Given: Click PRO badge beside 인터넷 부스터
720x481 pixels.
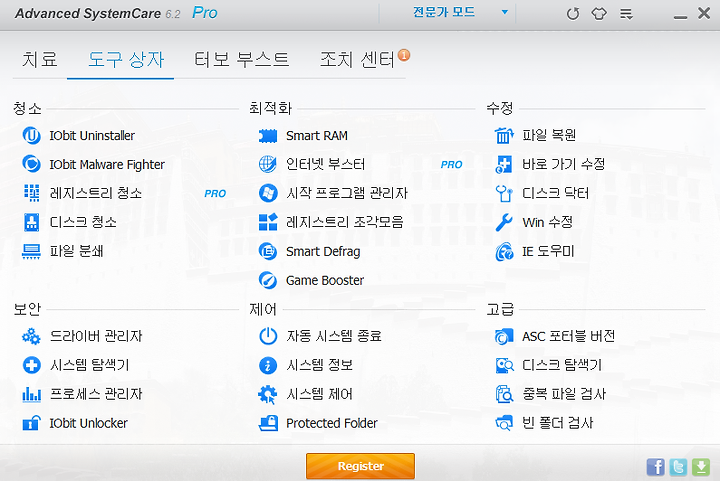Looking at the screenshot, I should pyautogui.click(x=451, y=165).
